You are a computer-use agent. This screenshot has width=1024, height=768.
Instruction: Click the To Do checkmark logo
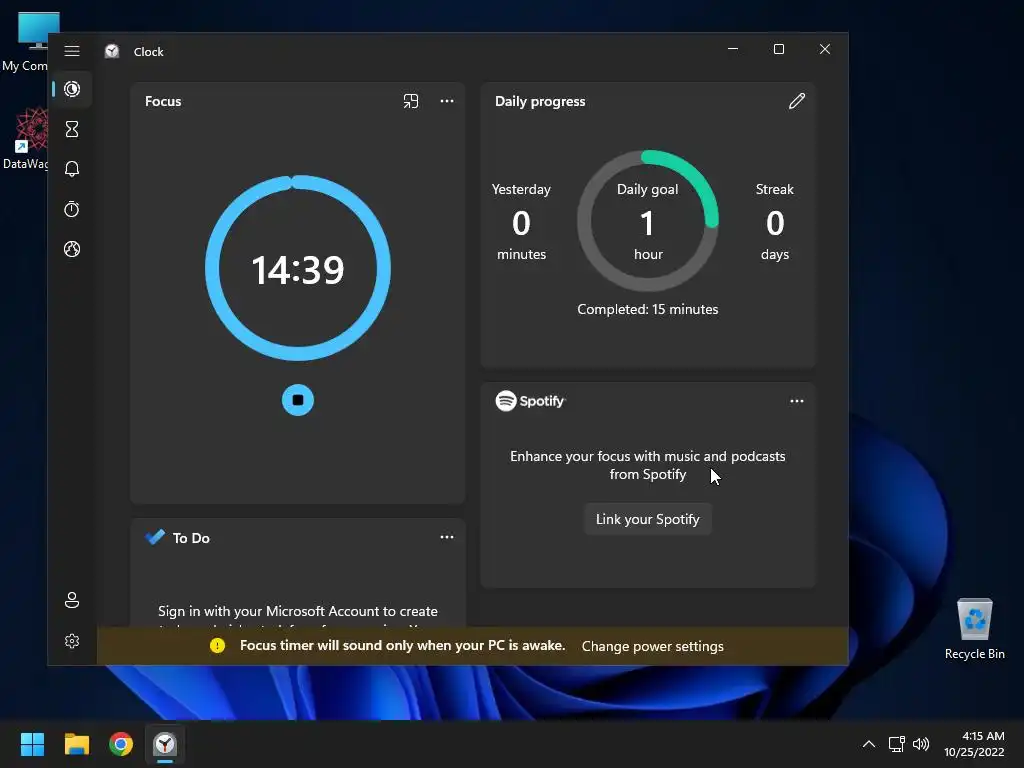(155, 537)
